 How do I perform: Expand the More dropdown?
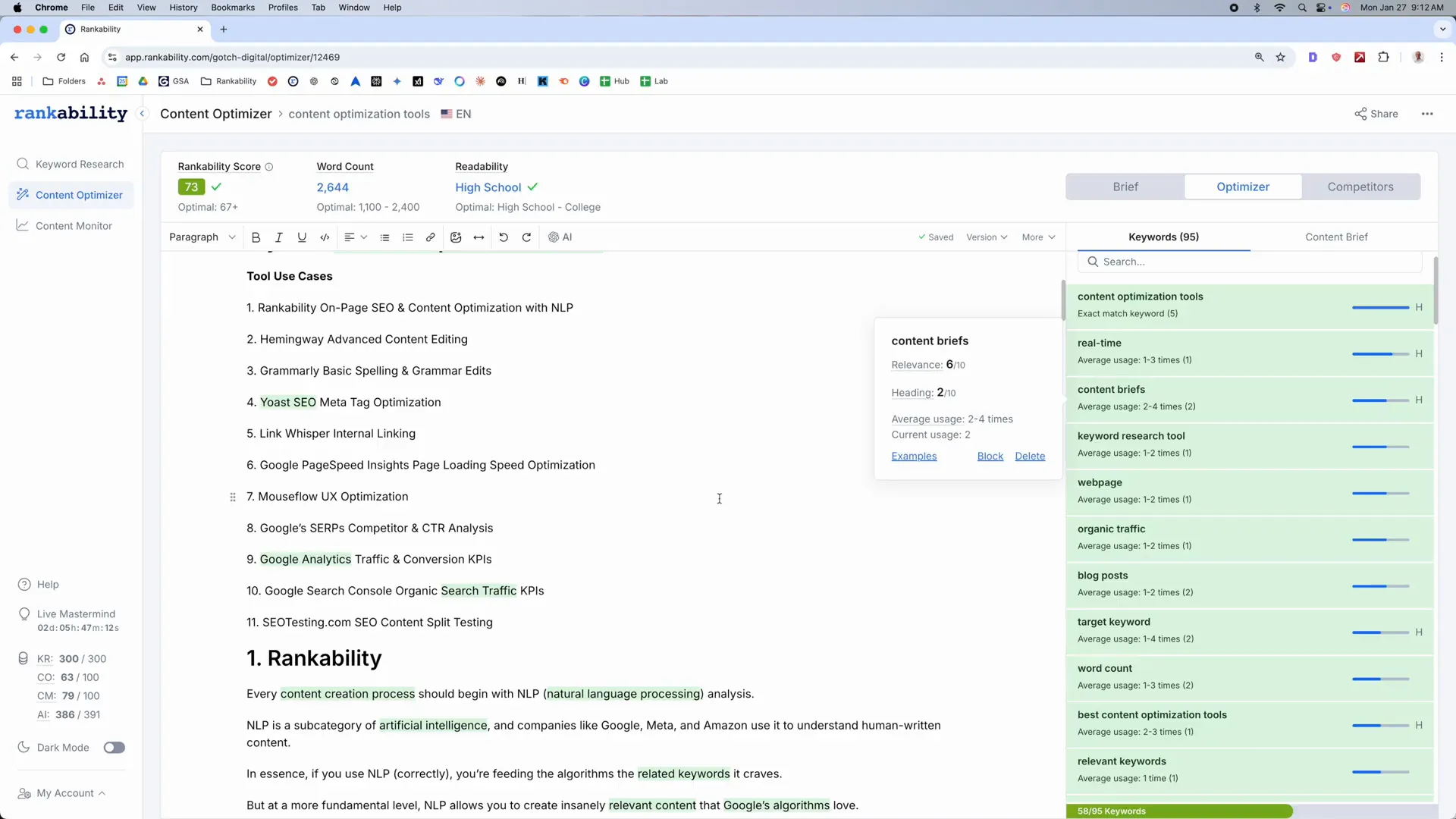(1038, 237)
